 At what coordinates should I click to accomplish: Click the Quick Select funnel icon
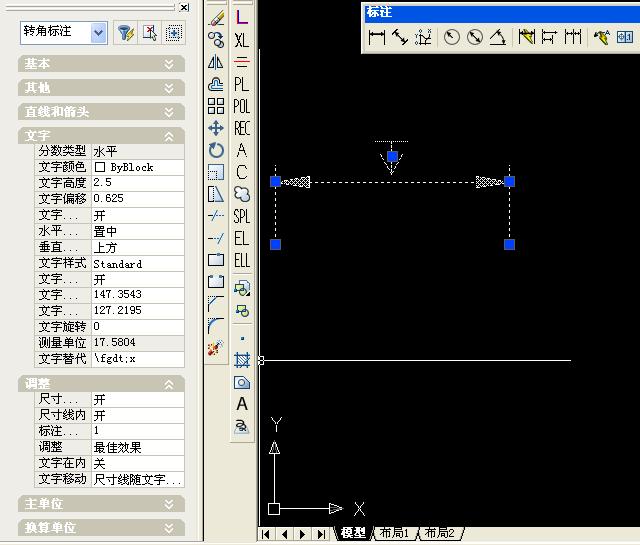coord(126,33)
